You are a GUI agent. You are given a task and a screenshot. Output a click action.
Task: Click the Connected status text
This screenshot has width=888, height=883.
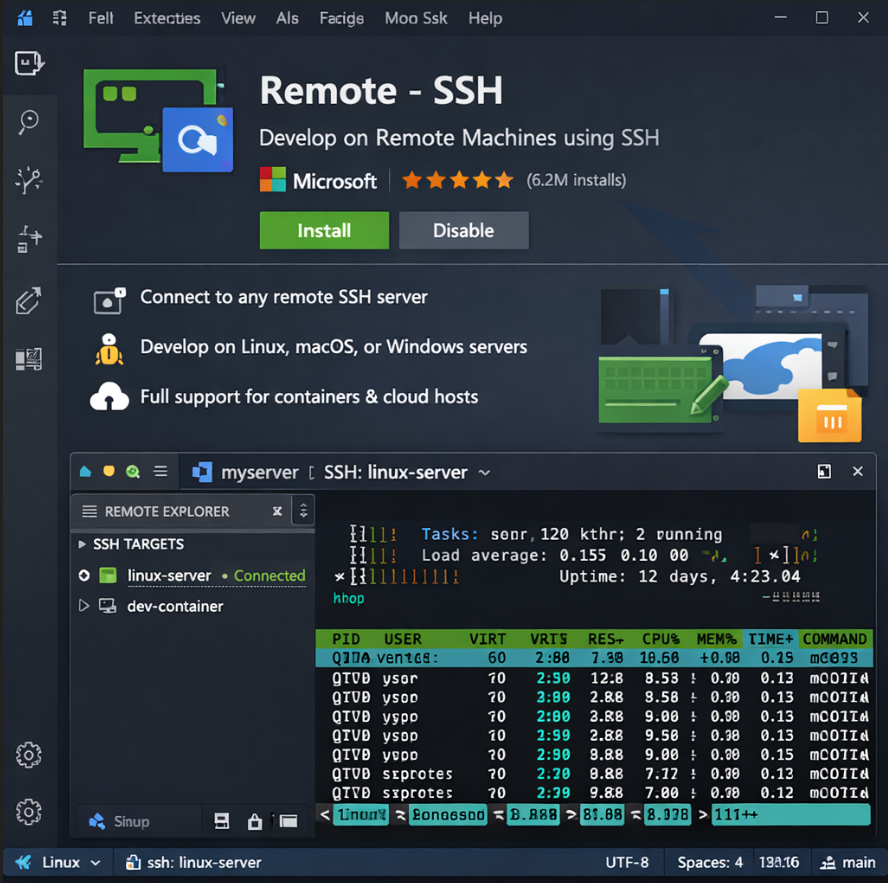click(270, 575)
